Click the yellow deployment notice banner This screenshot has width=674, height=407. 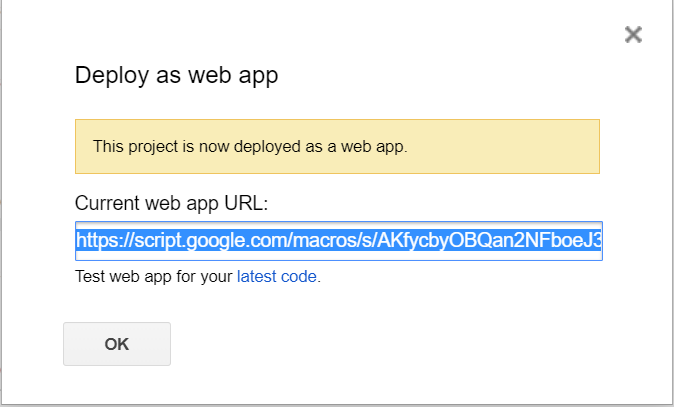pyautogui.click(x=337, y=146)
